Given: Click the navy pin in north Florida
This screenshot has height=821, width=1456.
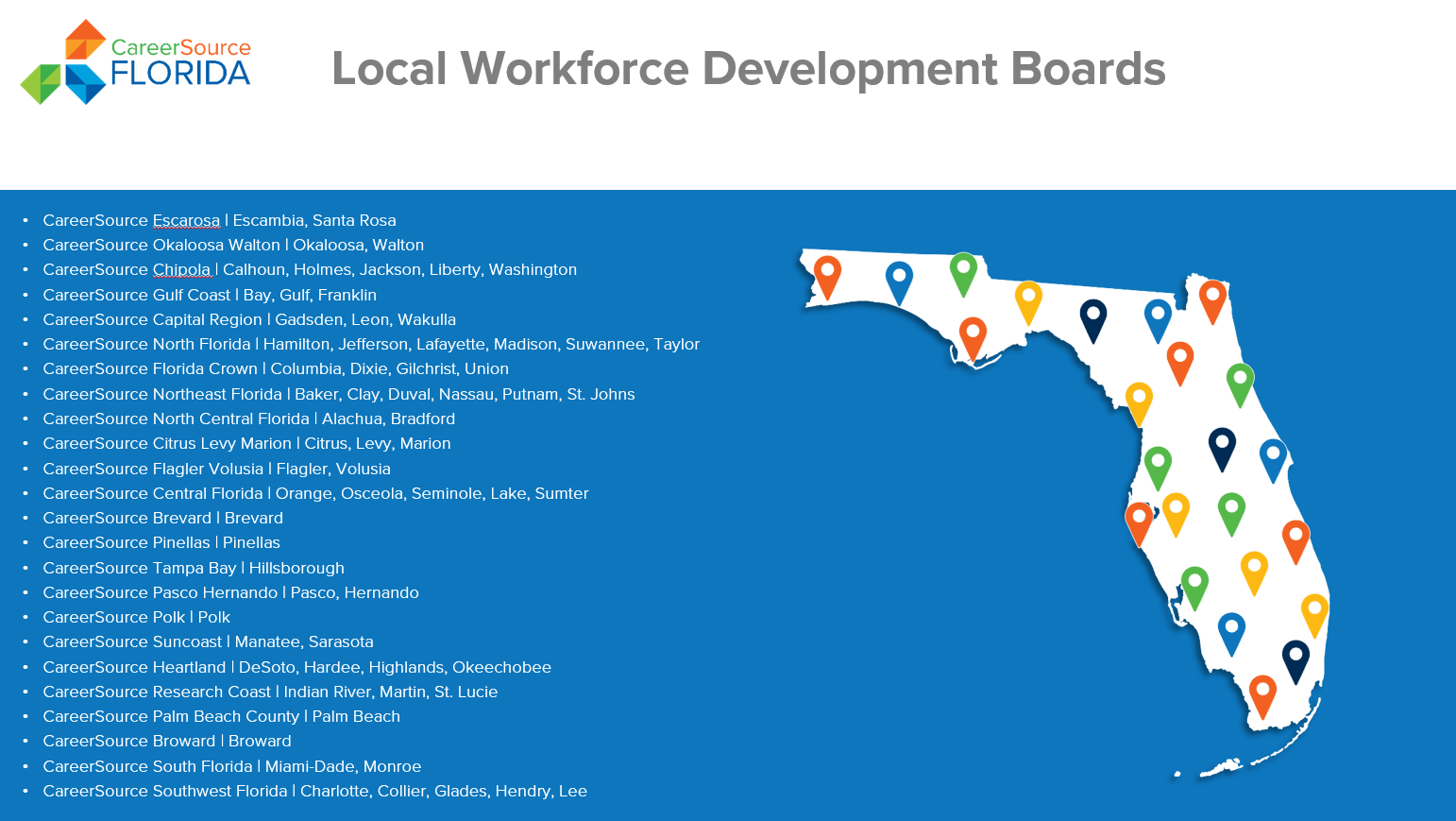Looking at the screenshot, I should click(x=1092, y=317).
